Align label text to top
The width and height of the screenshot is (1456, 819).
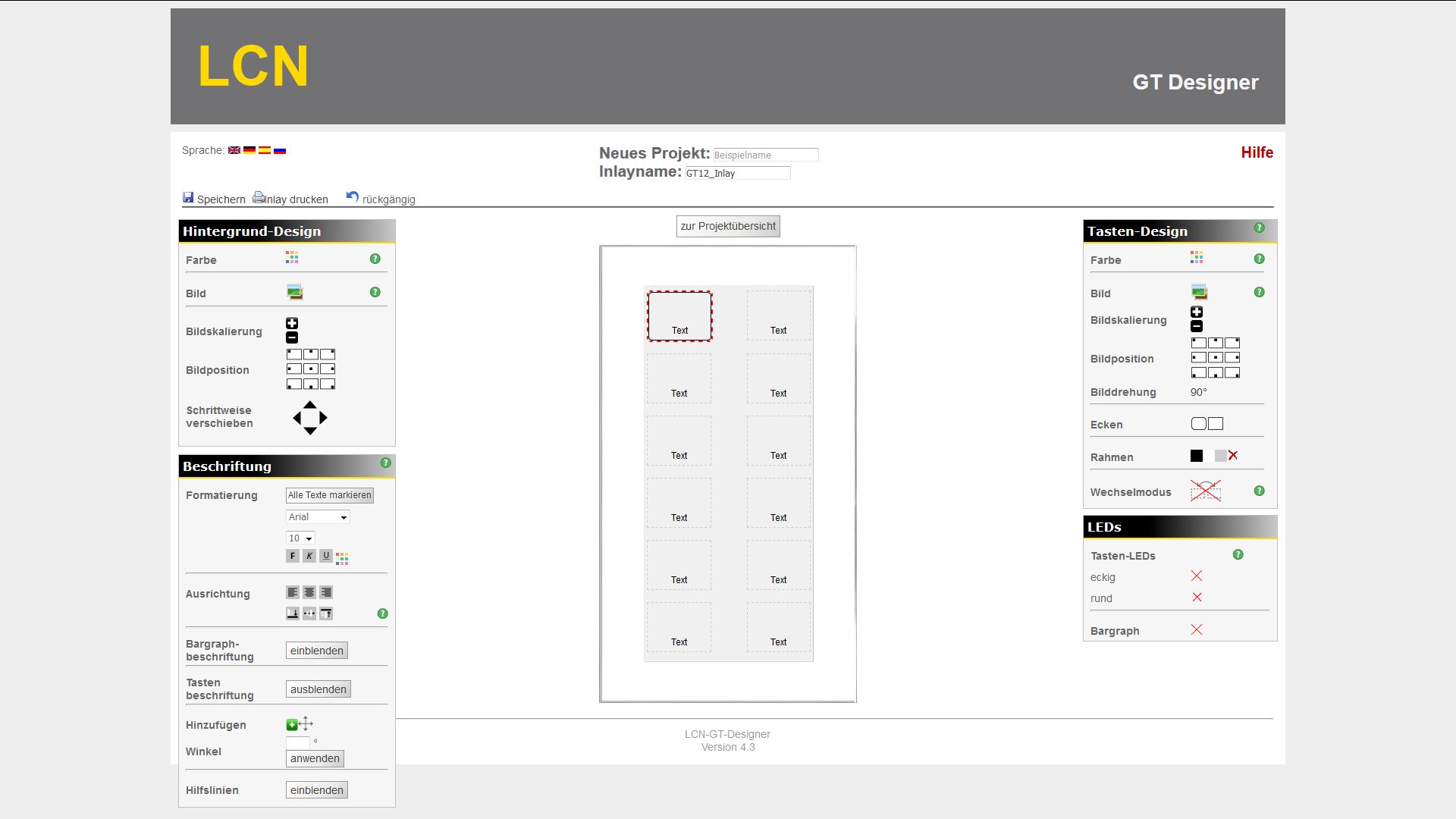[326, 613]
